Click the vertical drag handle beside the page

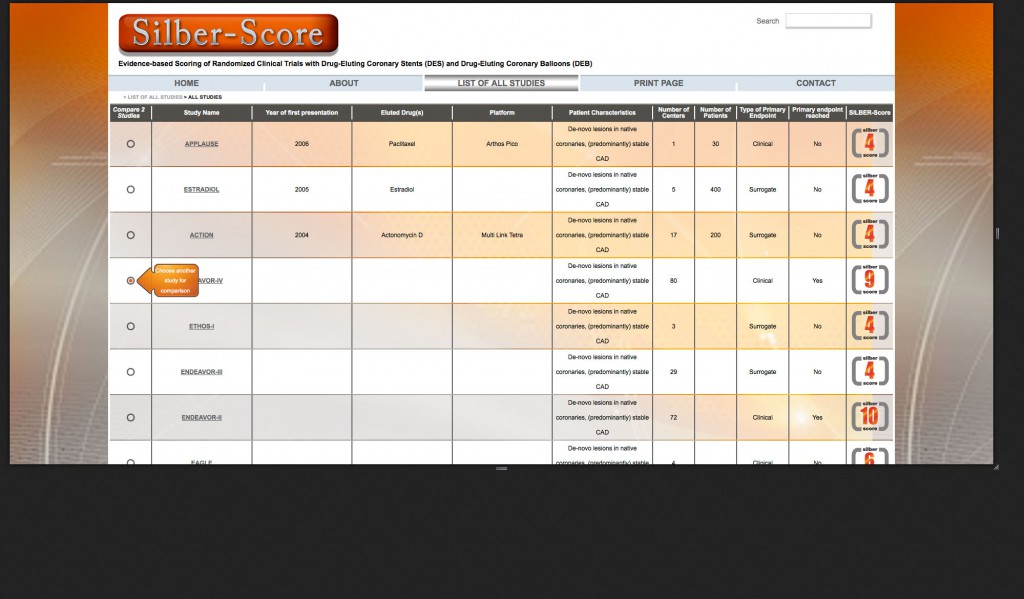997,233
